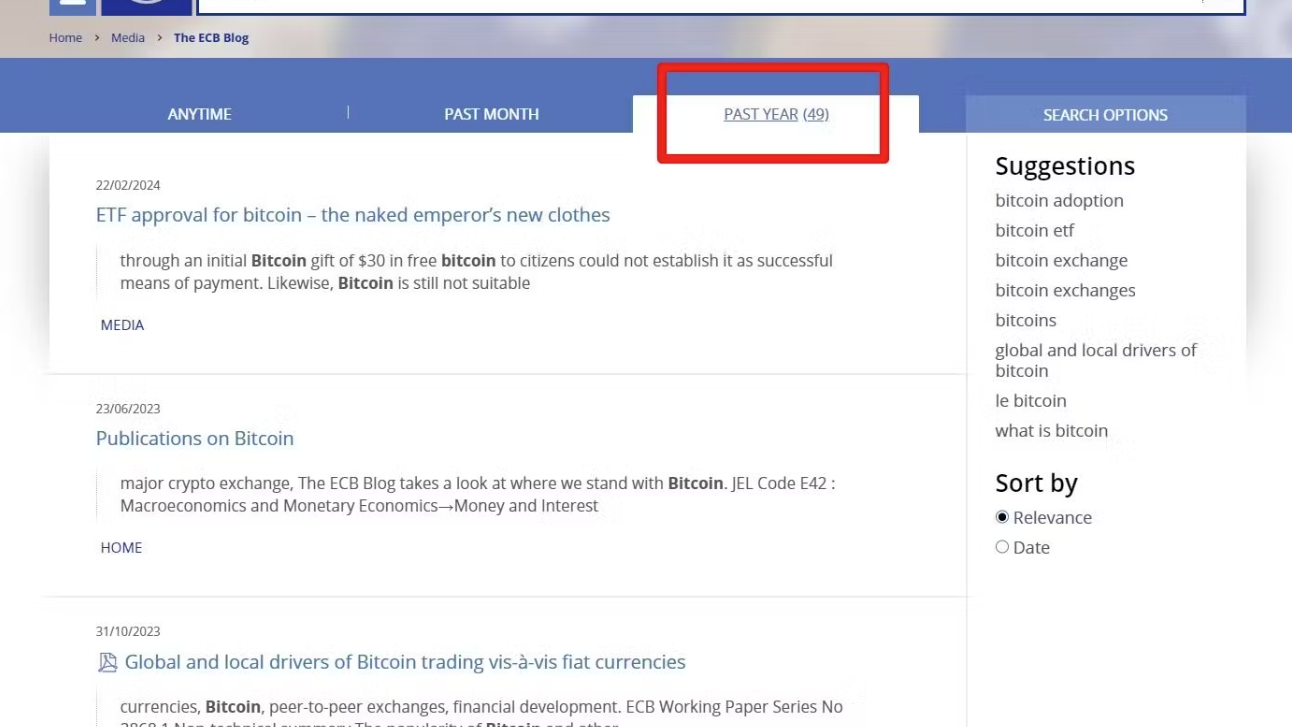Switch to the PAST MONTH tab
The width and height of the screenshot is (1292, 727).
click(x=491, y=114)
